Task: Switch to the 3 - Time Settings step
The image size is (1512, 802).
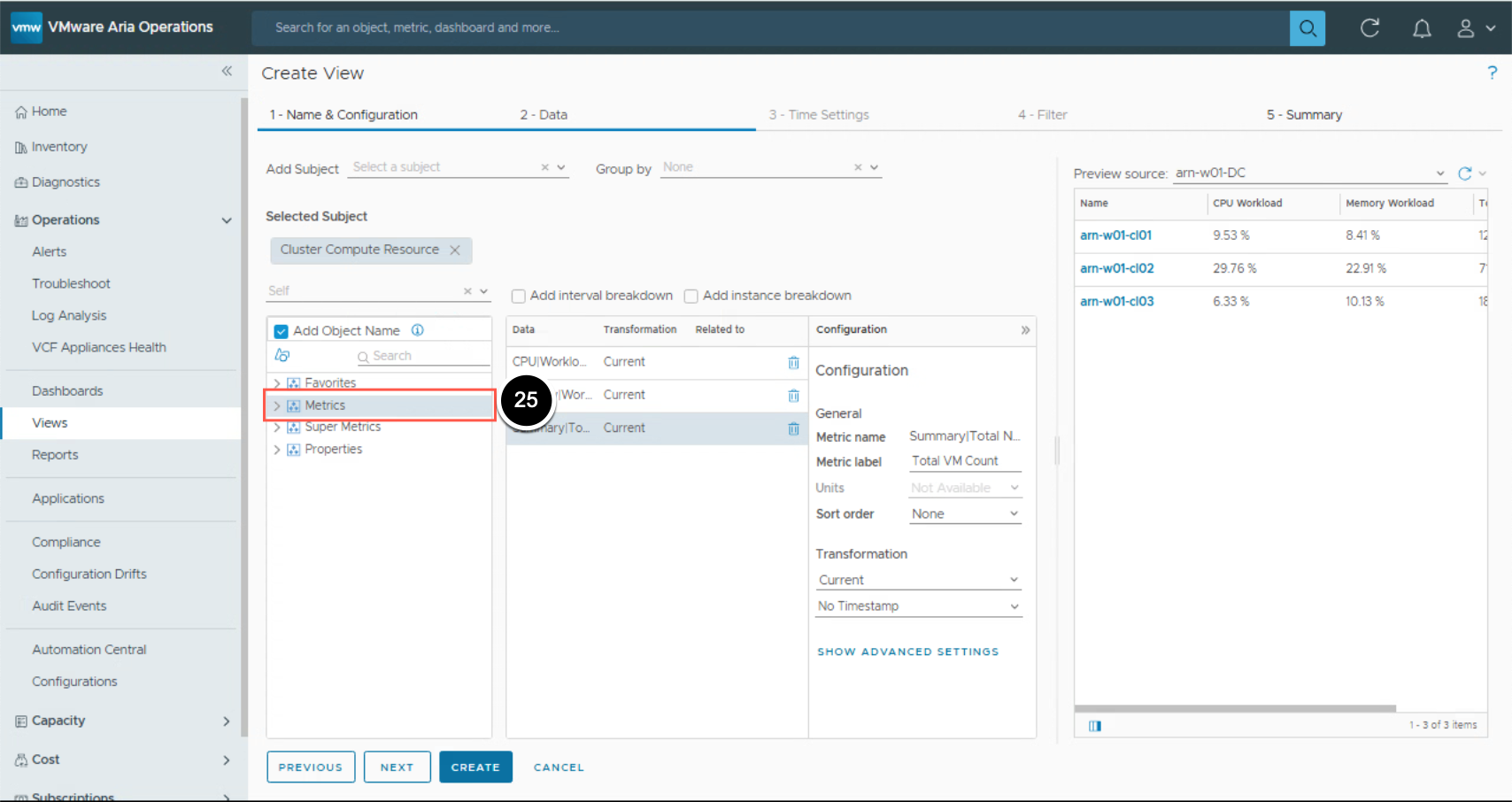Action: coord(819,115)
